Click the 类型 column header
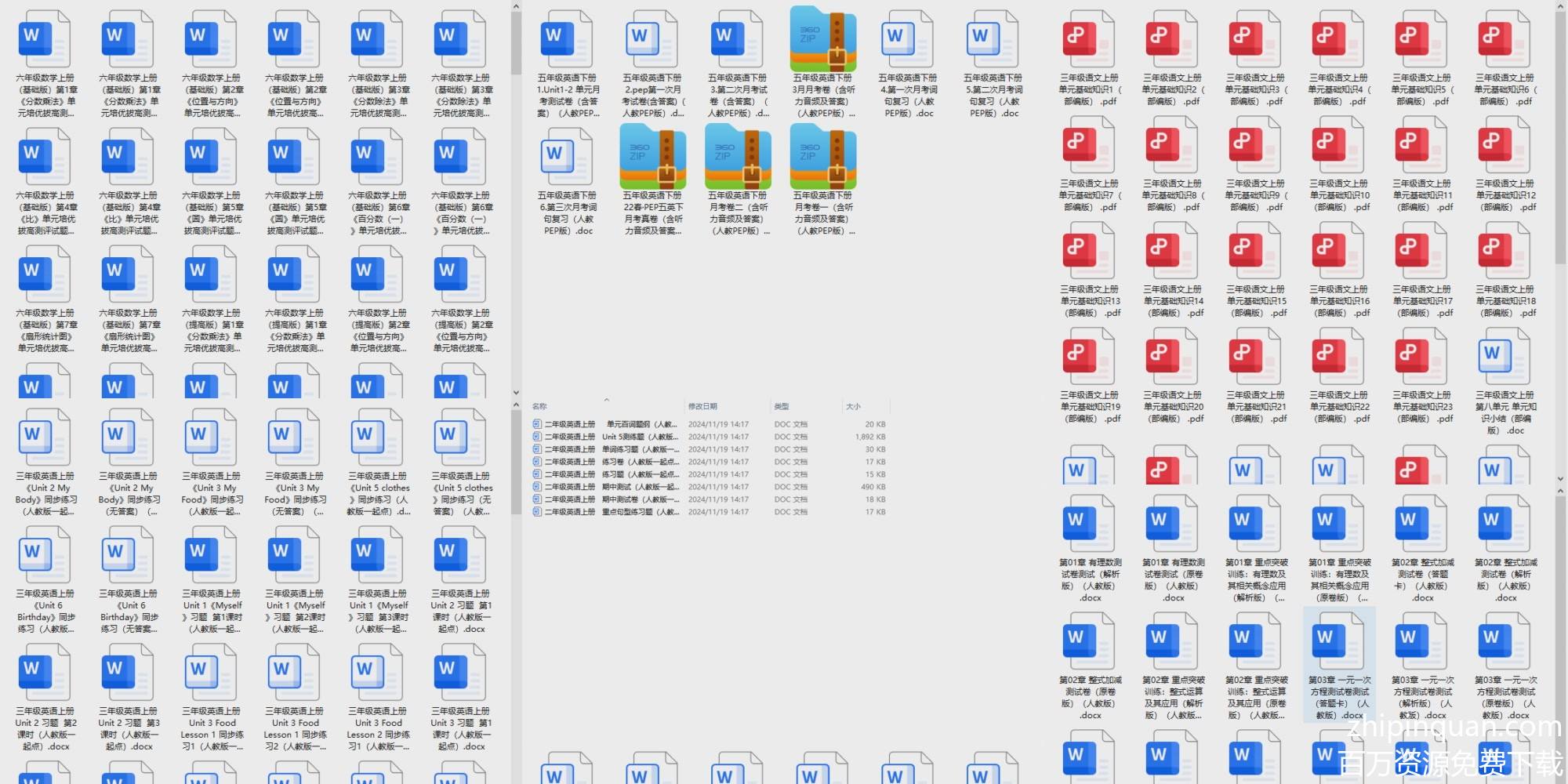The height and width of the screenshot is (784, 1568). [x=782, y=406]
